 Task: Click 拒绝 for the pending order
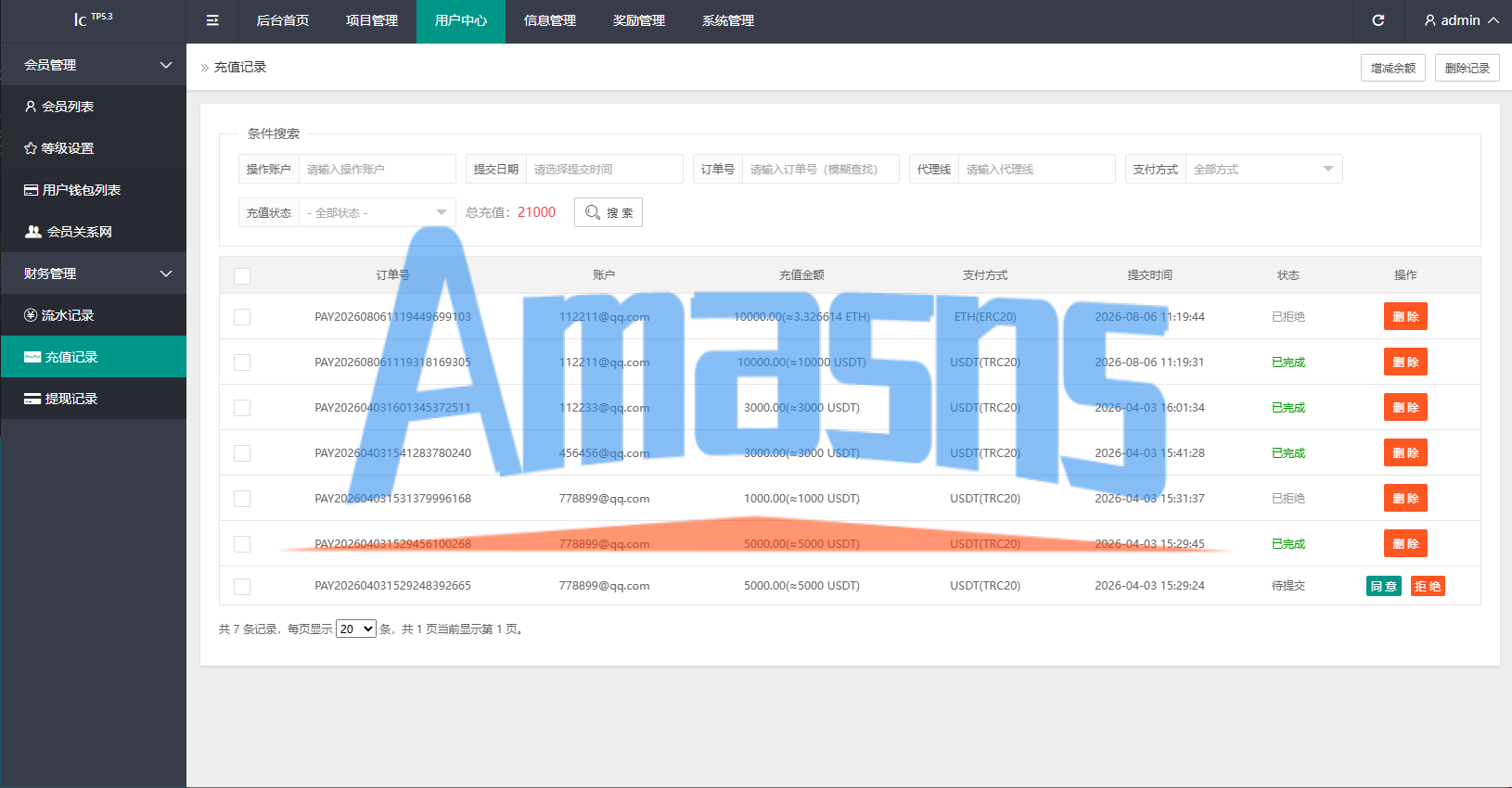pyautogui.click(x=1429, y=586)
